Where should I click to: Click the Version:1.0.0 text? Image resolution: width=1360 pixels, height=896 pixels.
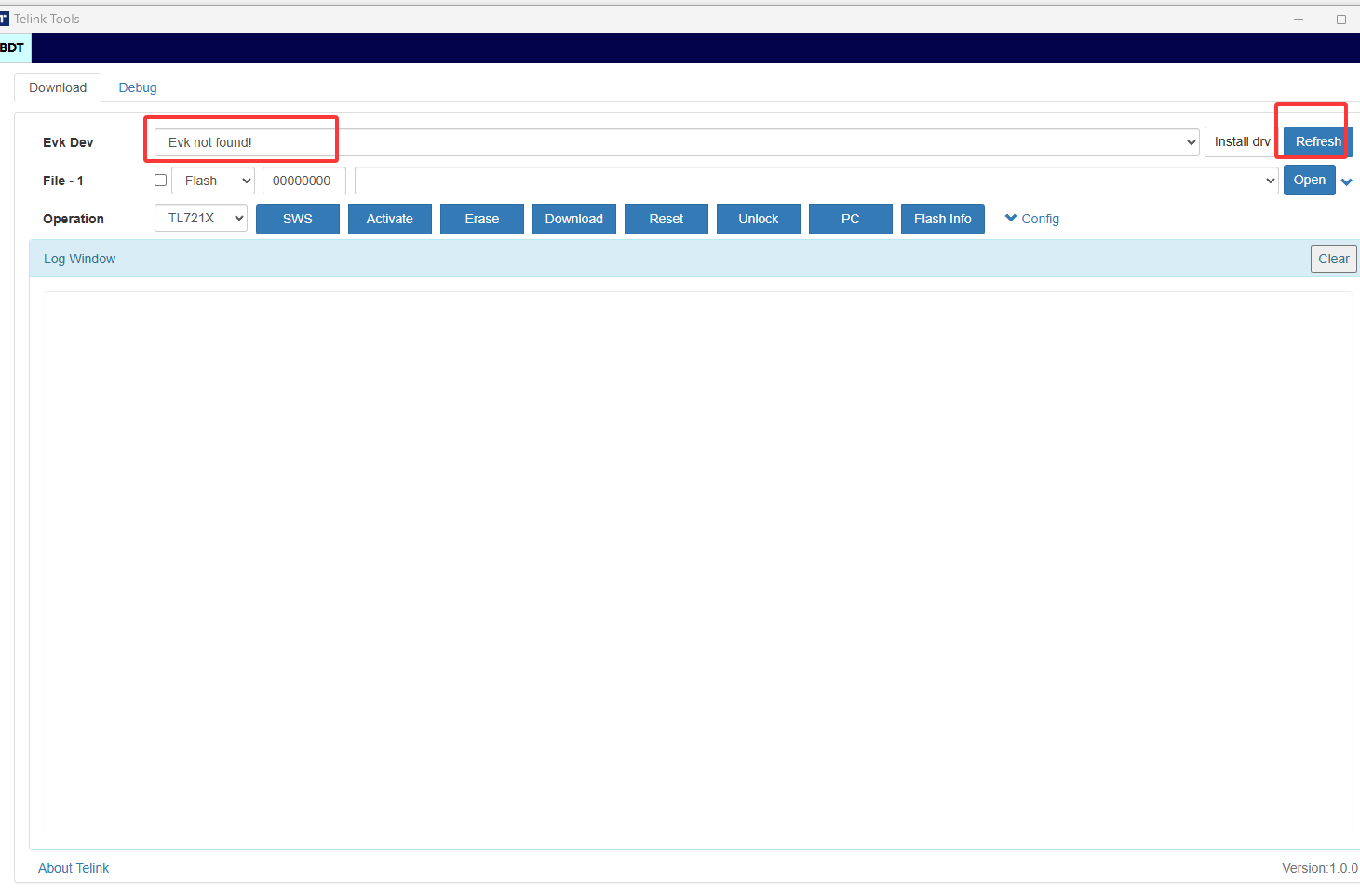click(x=1320, y=868)
